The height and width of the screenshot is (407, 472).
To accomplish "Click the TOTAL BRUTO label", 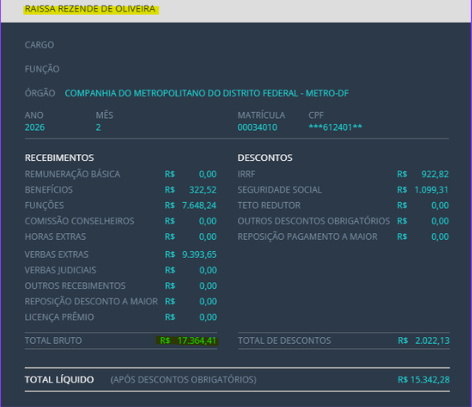I will (53, 341).
